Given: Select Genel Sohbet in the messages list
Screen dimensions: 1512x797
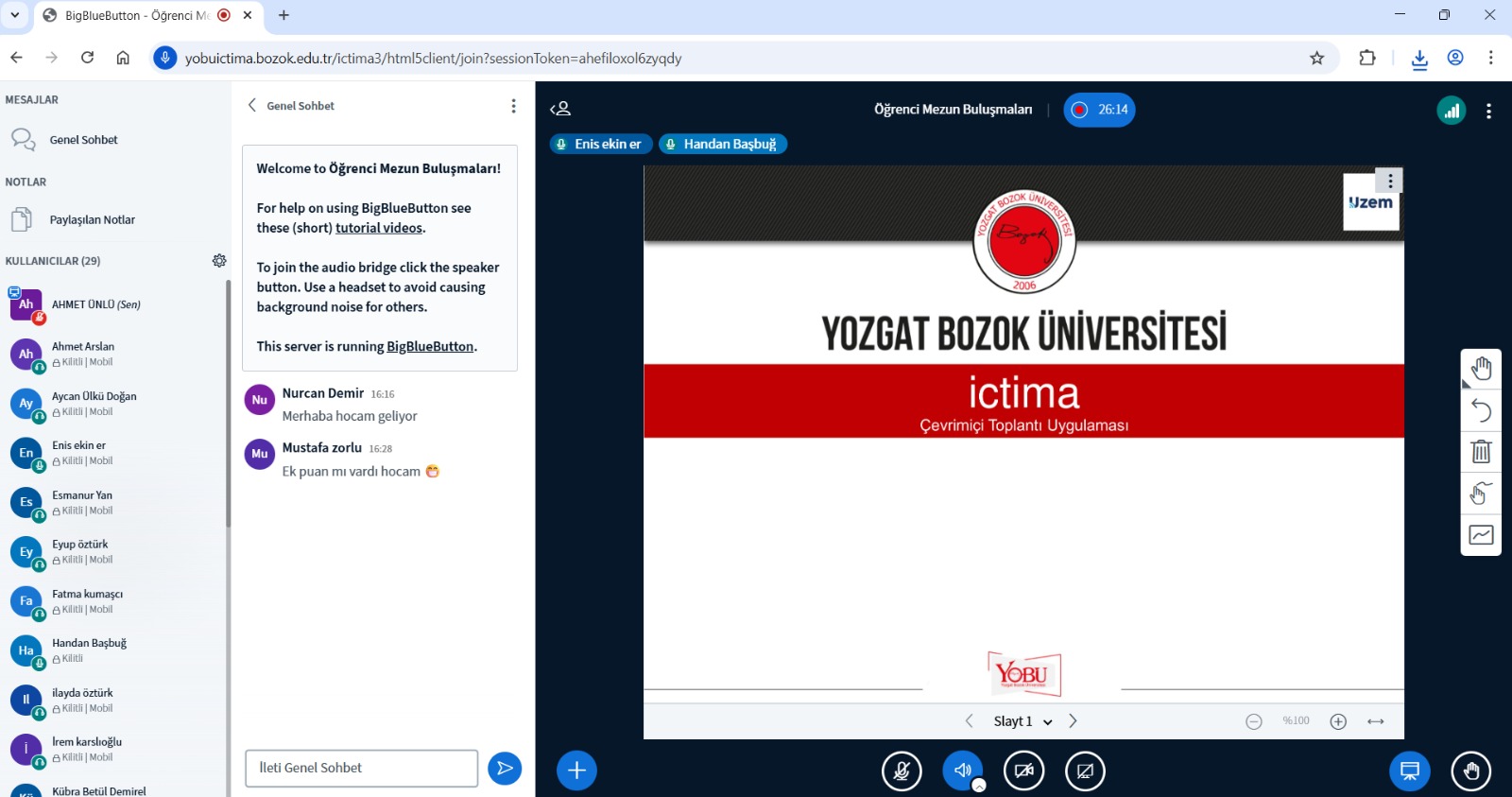Looking at the screenshot, I should click(x=83, y=140).
